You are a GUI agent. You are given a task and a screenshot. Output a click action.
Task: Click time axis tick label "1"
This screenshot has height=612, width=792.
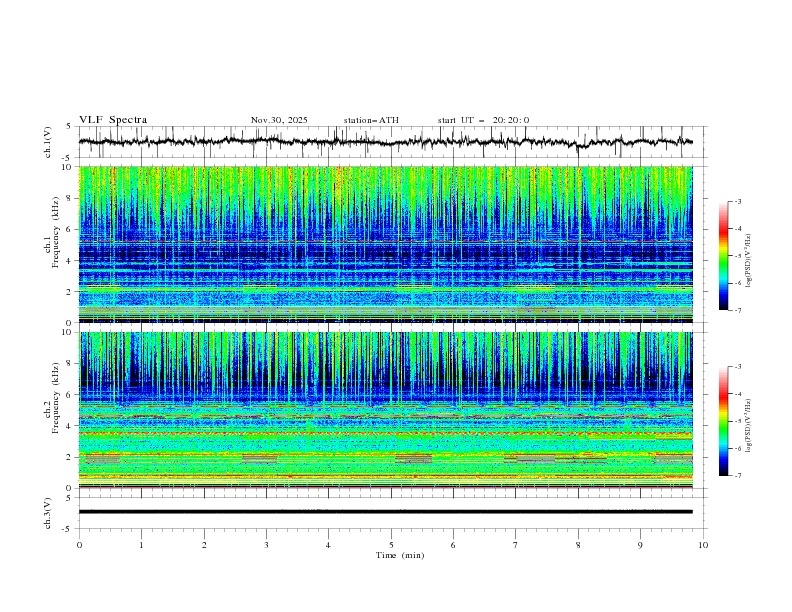(x=141, y=545)
